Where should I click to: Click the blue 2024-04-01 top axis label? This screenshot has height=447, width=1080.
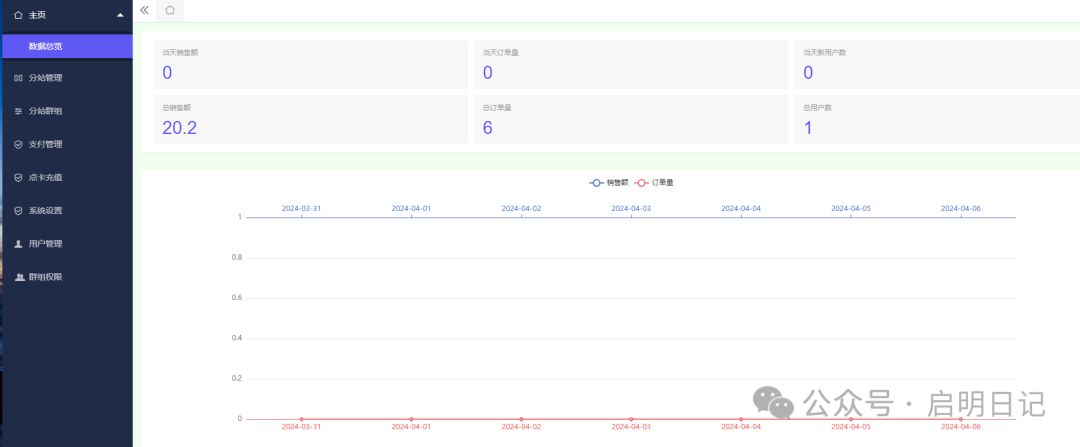411,209
